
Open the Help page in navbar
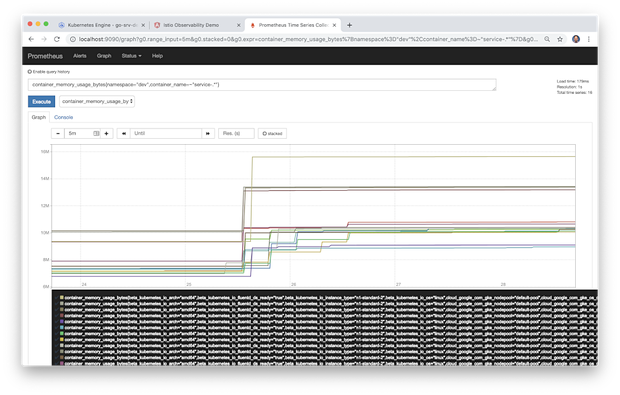(157, 56)
